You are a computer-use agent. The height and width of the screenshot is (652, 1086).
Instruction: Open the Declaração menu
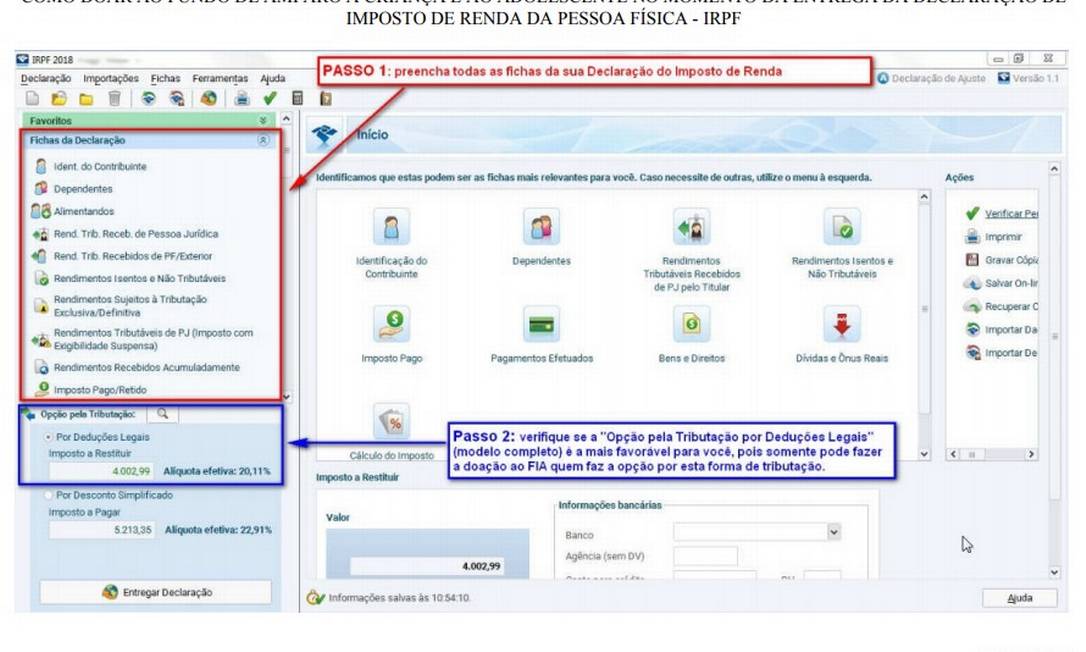point(46,78)
